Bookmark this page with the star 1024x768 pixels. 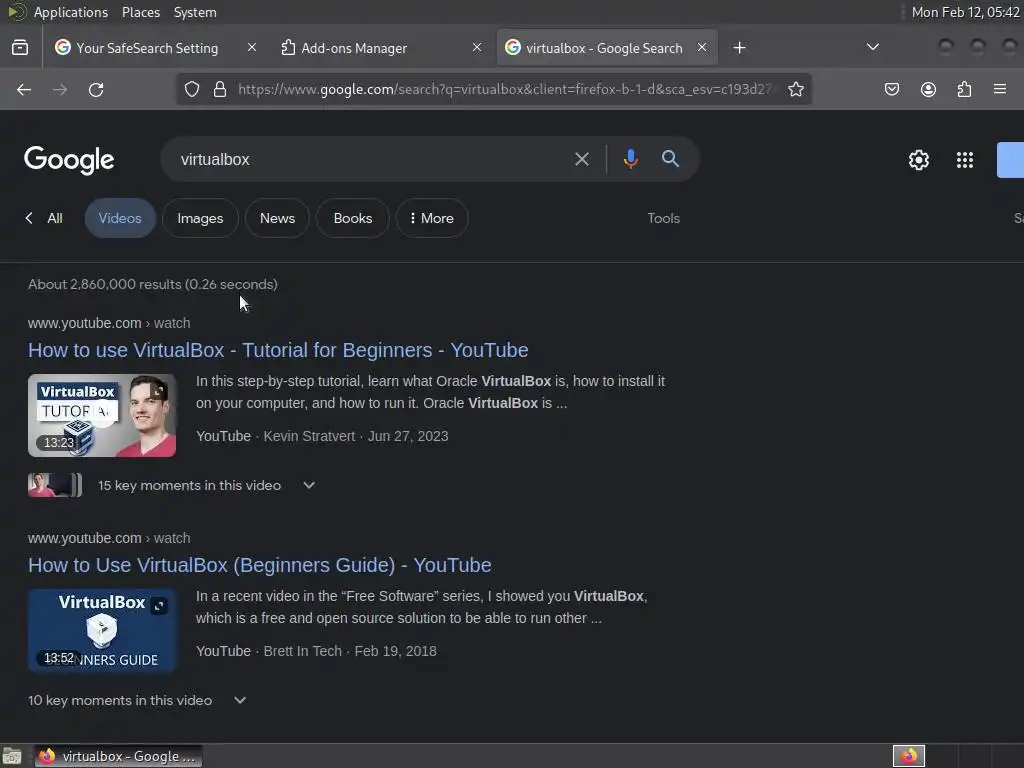795,89
